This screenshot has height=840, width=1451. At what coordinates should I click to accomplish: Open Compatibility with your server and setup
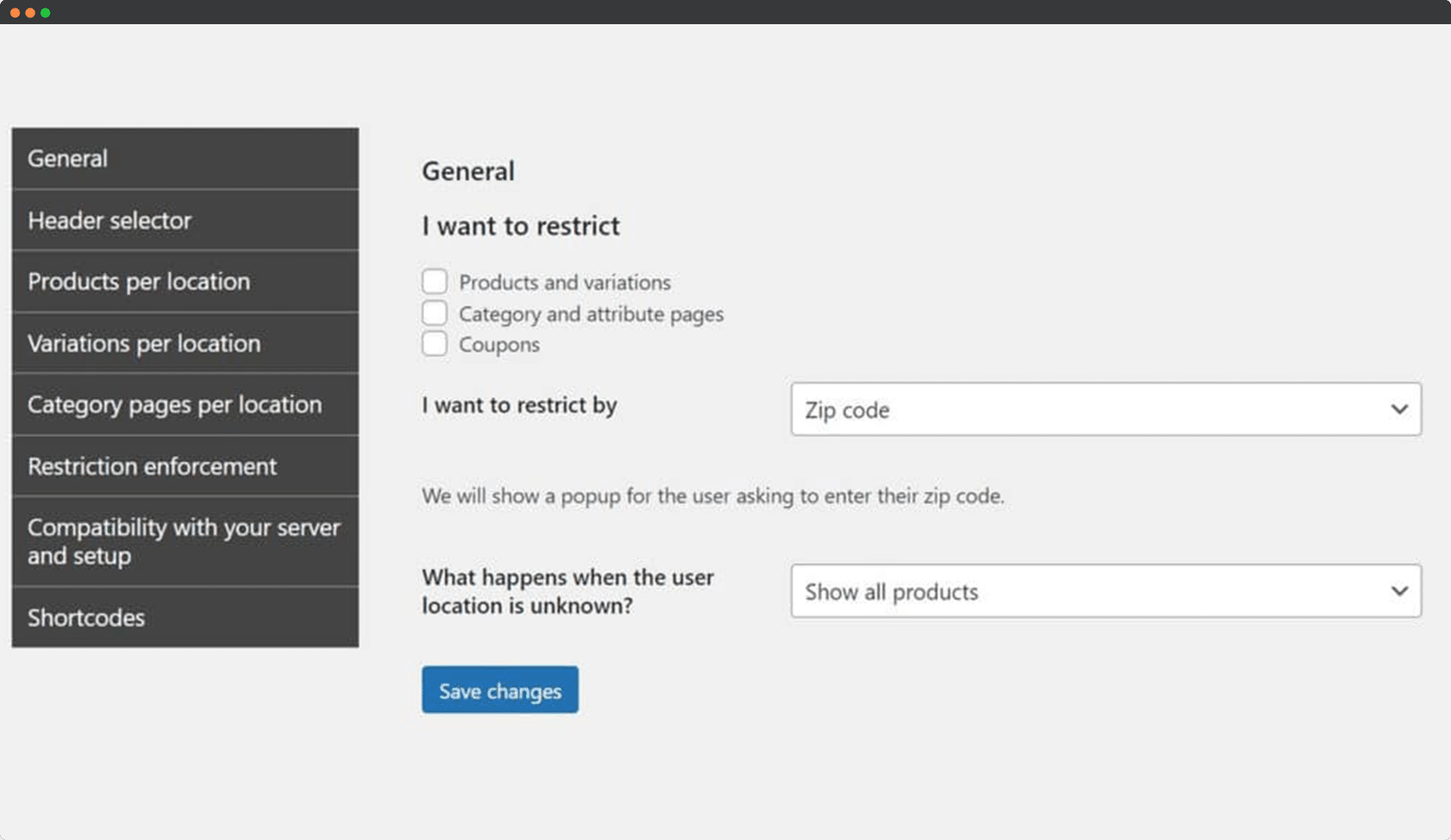[x=185, y=542]
